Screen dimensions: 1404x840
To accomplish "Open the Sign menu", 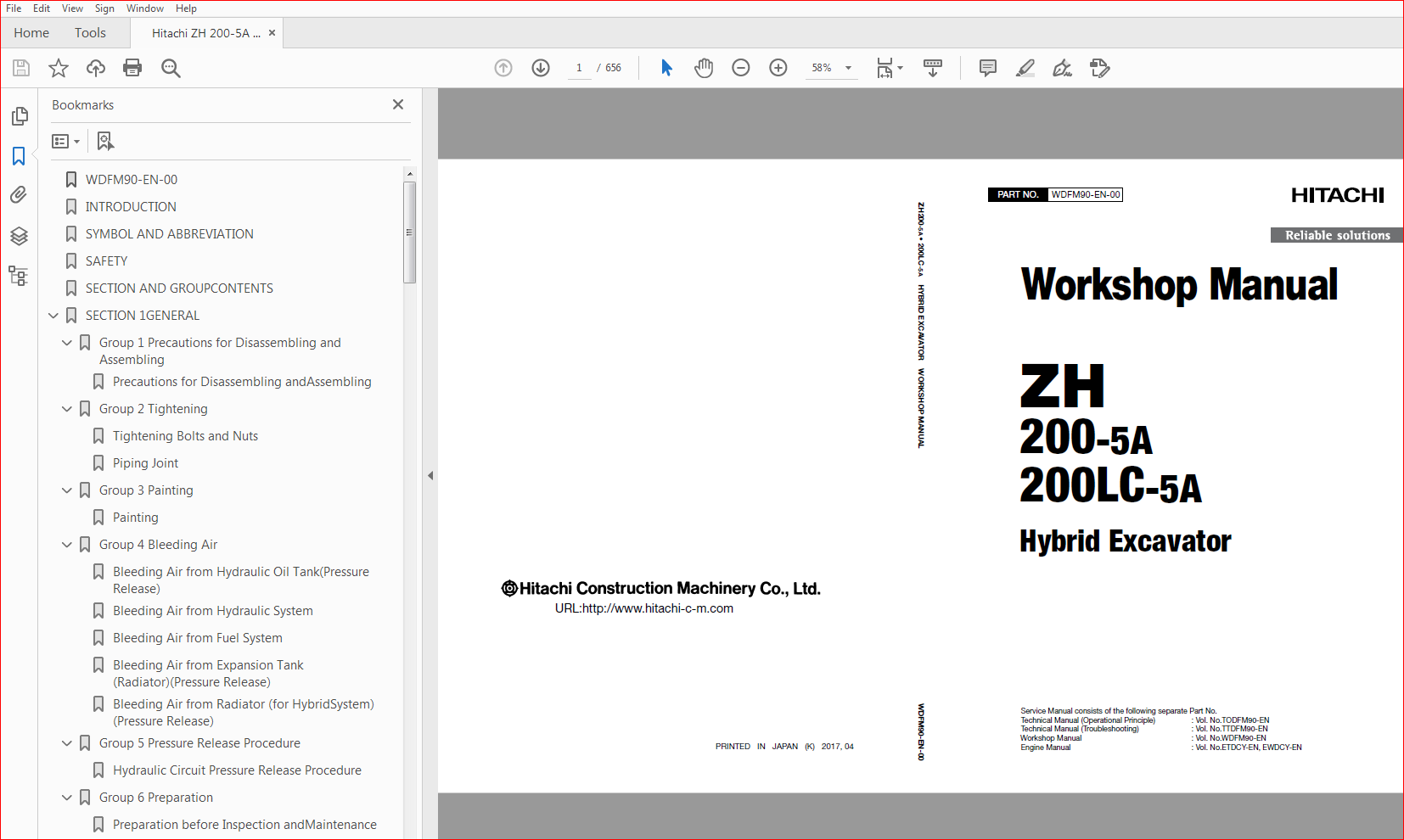I will coord(104,8).
